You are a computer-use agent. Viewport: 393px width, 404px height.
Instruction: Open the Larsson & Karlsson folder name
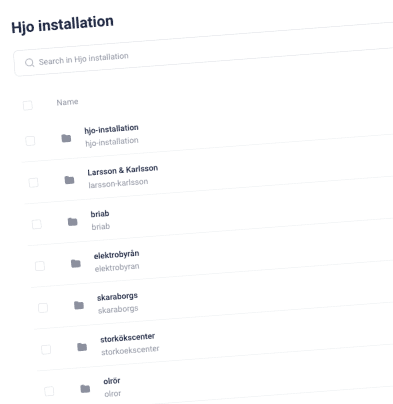click(x=123, y=170)
